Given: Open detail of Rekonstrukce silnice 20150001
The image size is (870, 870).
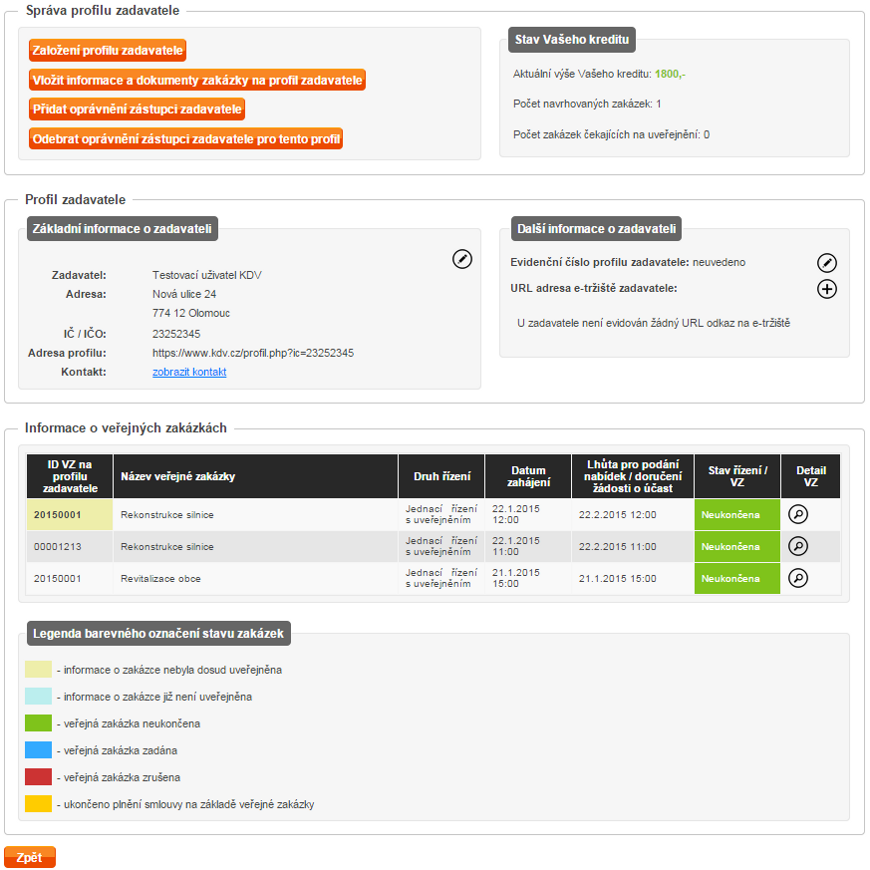Looking at the screenshot, I should 798,514.
